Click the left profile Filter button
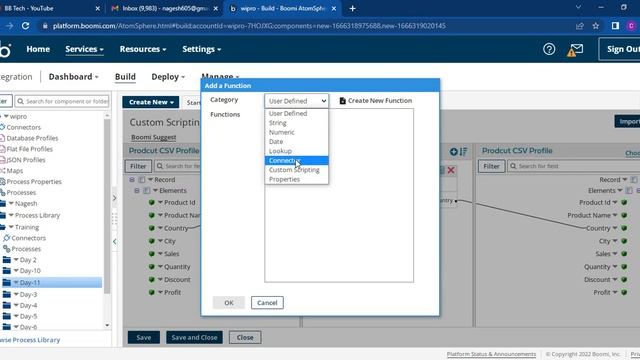The height and width of the screenshot is (360, 640). pyautogui.click(x=138, y=166)
